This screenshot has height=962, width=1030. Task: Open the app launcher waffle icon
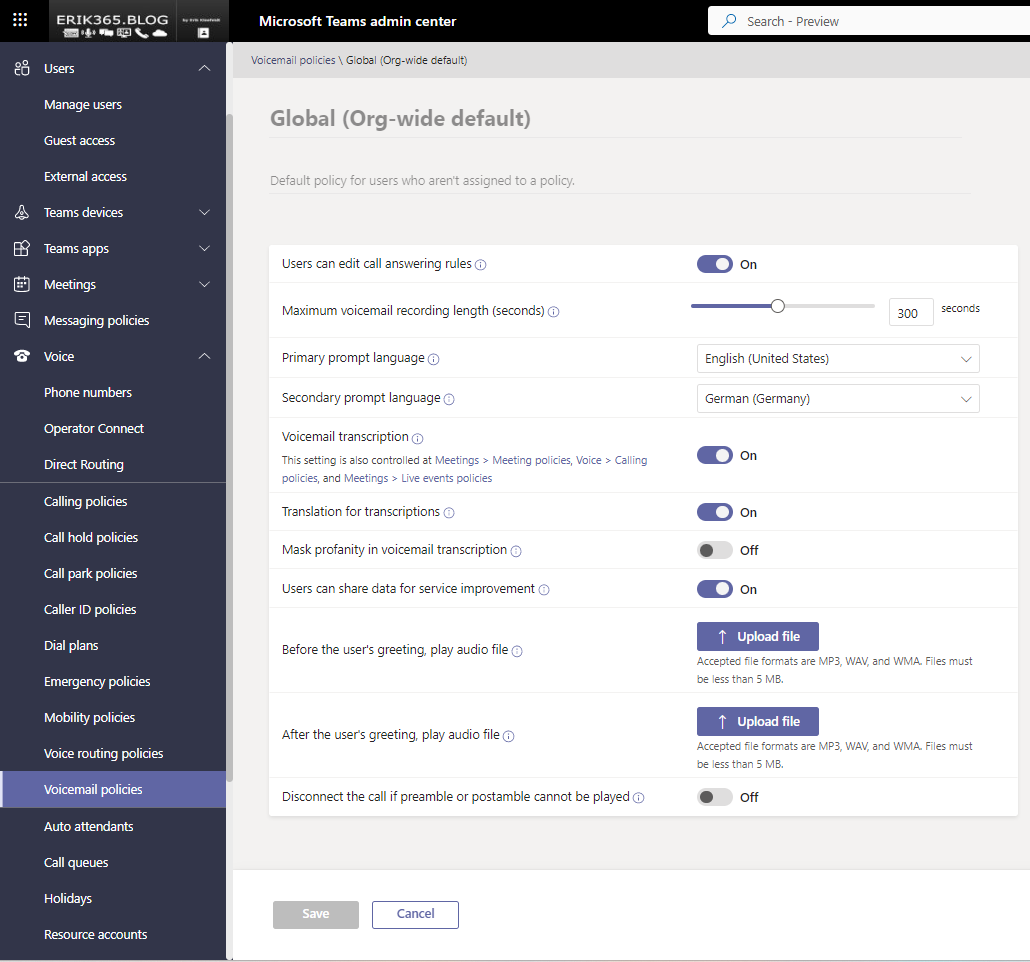[20, 20]
